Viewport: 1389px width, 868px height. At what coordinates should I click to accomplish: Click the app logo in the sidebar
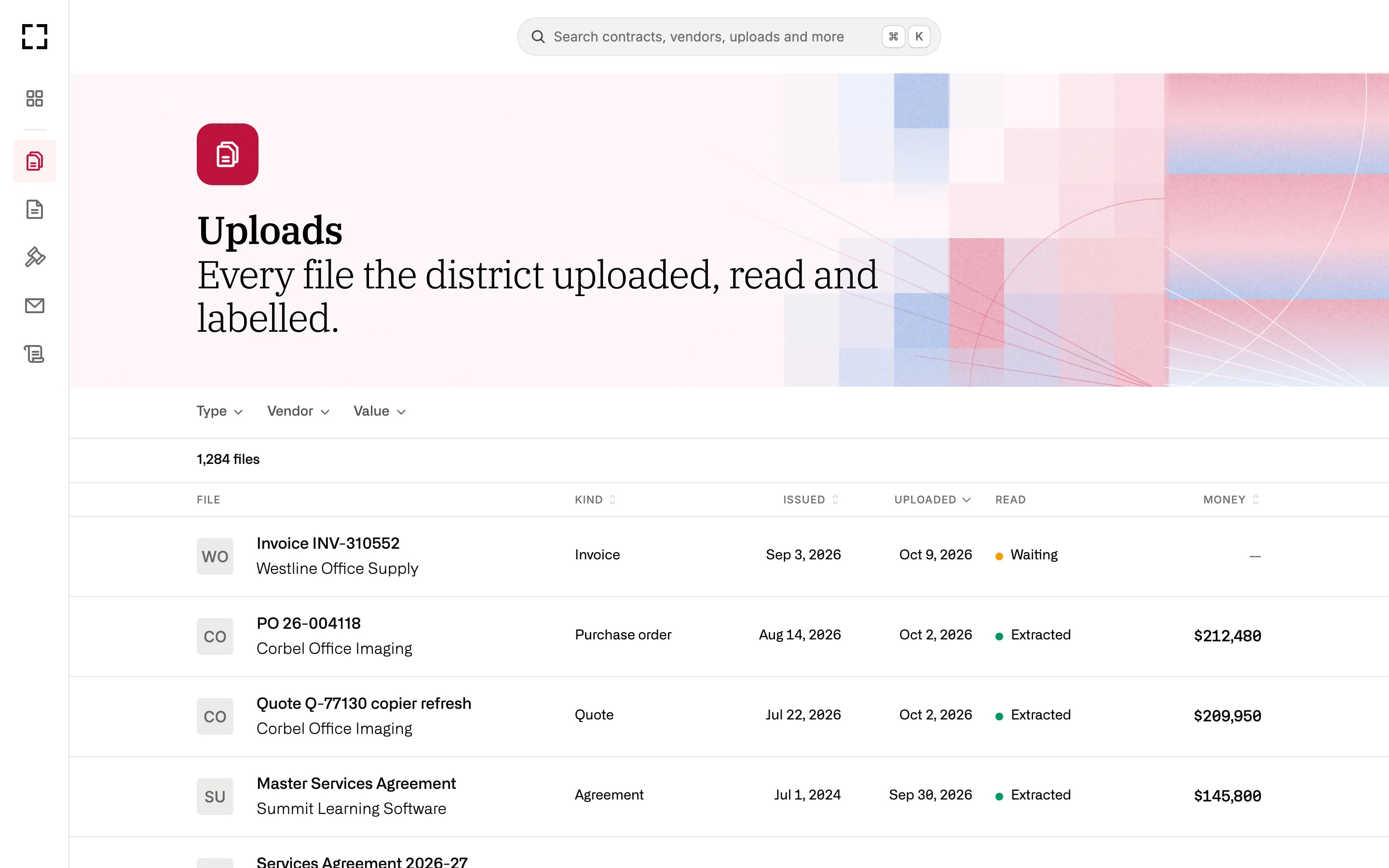pos(34,37)
